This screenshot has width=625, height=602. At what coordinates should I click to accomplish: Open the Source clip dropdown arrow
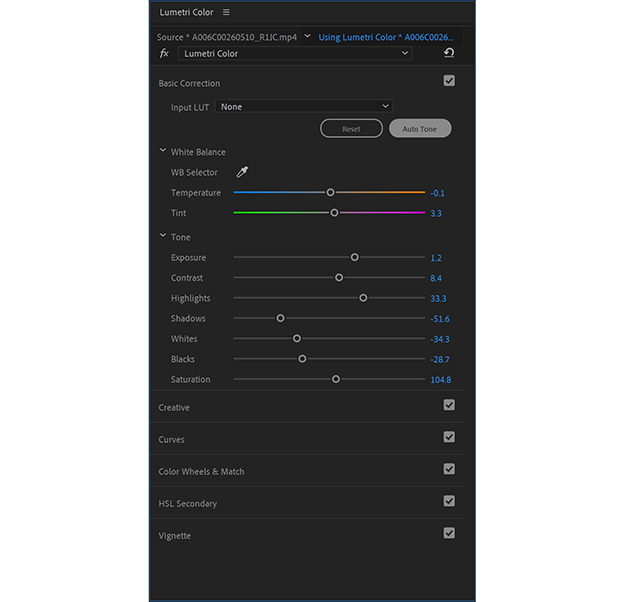(307, 37)
